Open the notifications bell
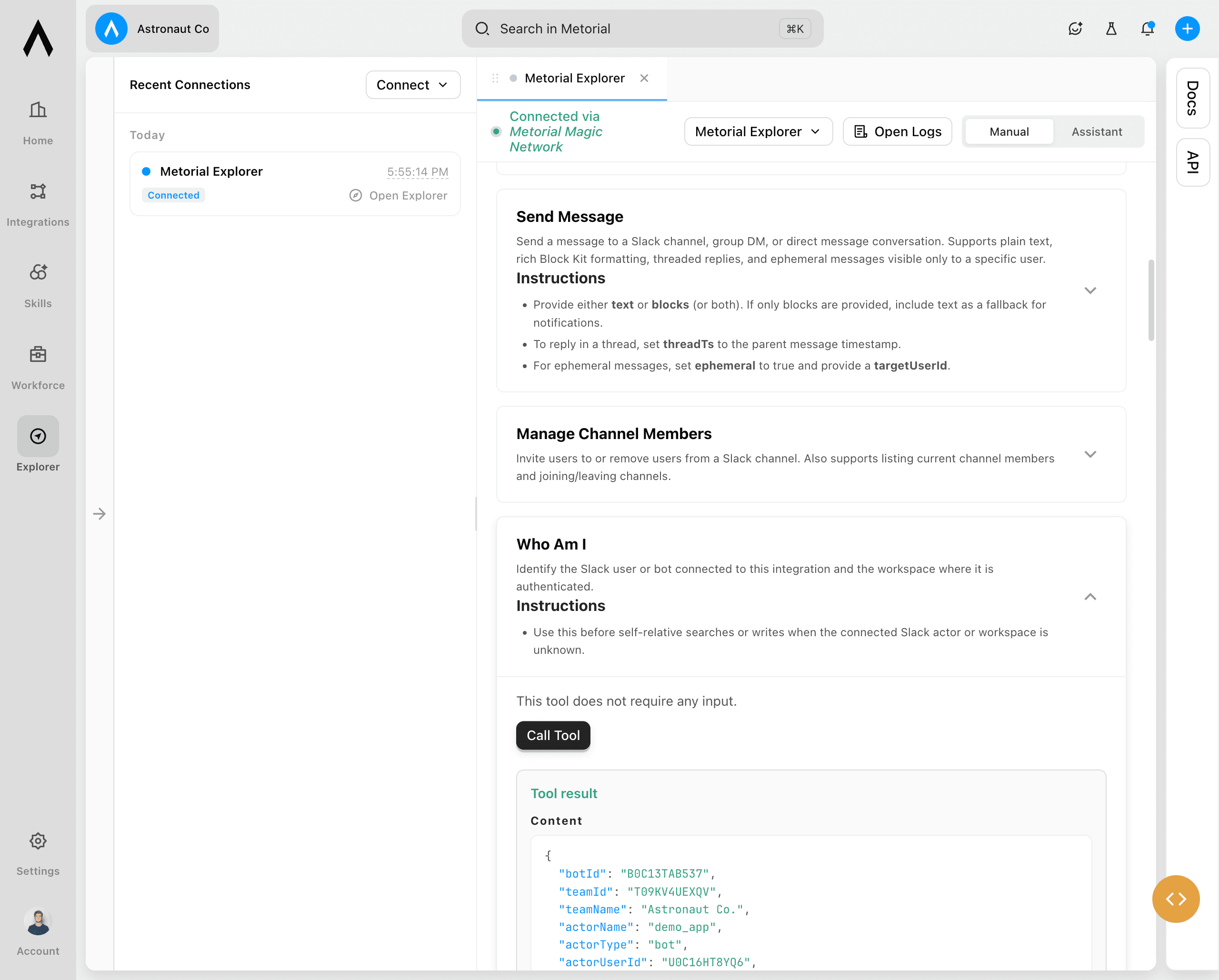 1147,29
